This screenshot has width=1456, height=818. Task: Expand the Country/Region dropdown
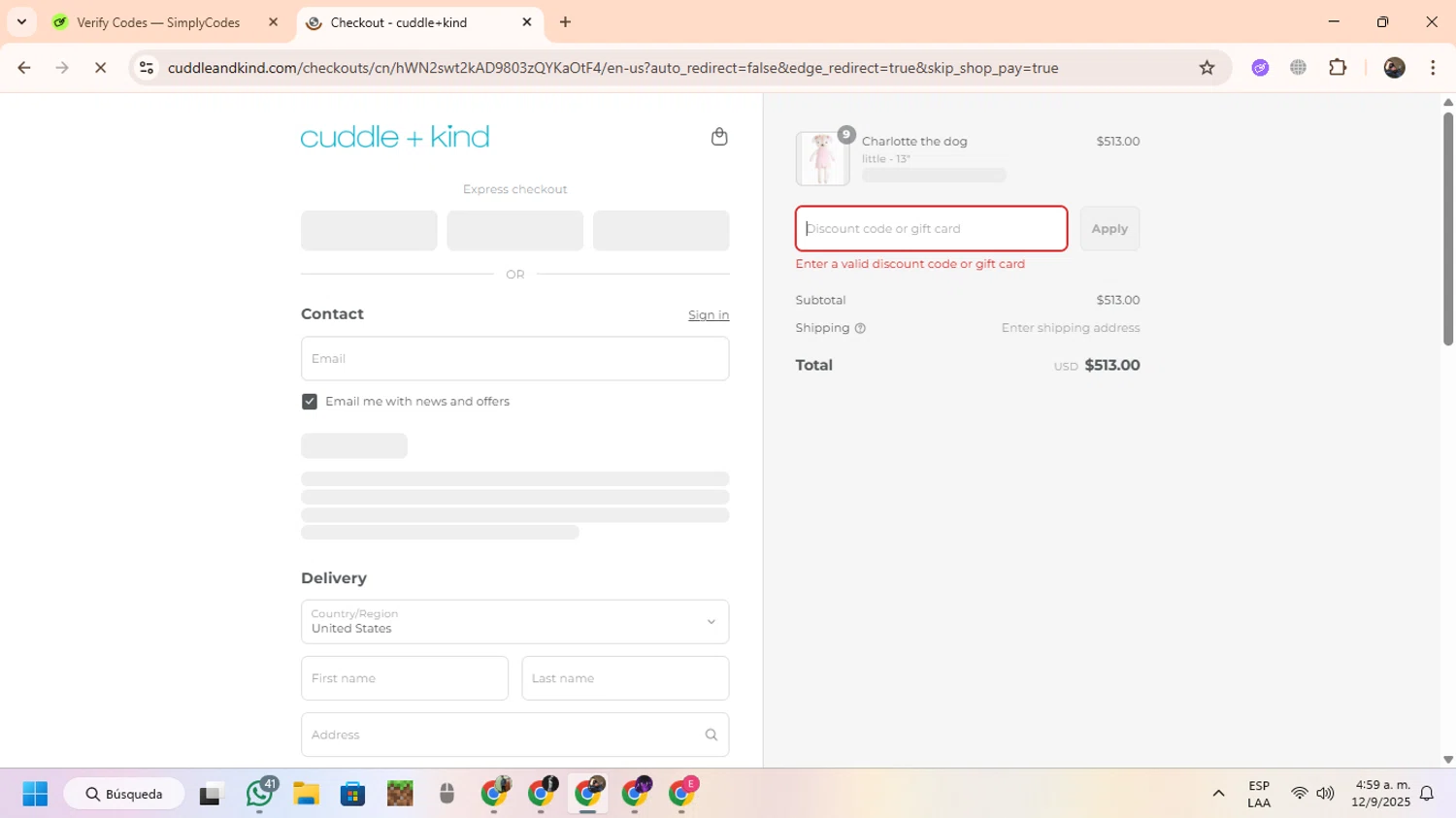pos(514,622)
